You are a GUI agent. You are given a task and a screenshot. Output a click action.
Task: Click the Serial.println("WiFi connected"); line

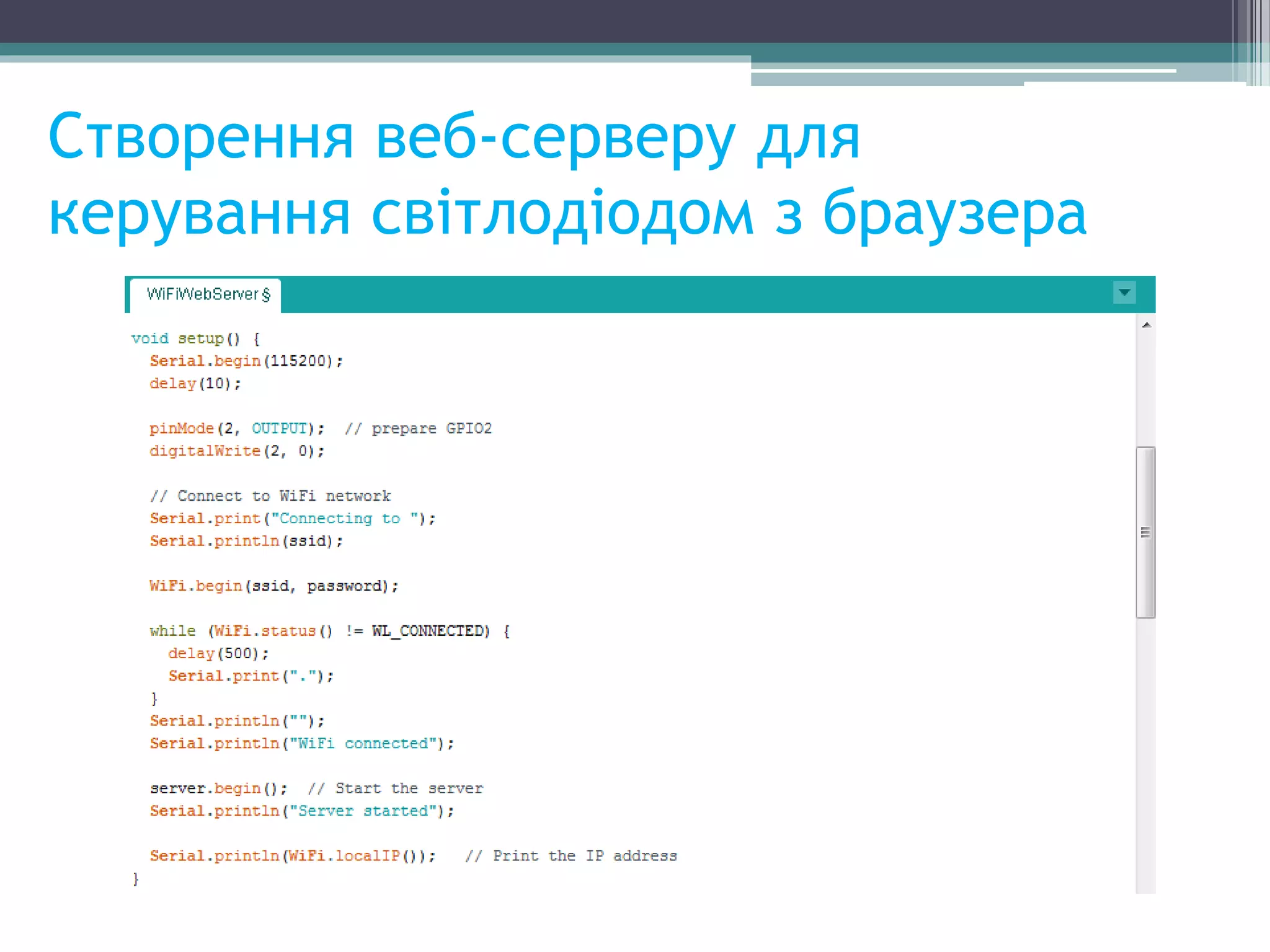[x=302, y=744]
